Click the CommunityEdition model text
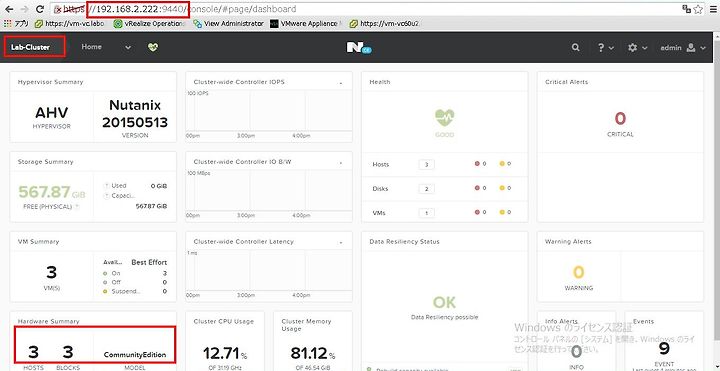The height and width of the screenshot is (371, 720). 135,355
